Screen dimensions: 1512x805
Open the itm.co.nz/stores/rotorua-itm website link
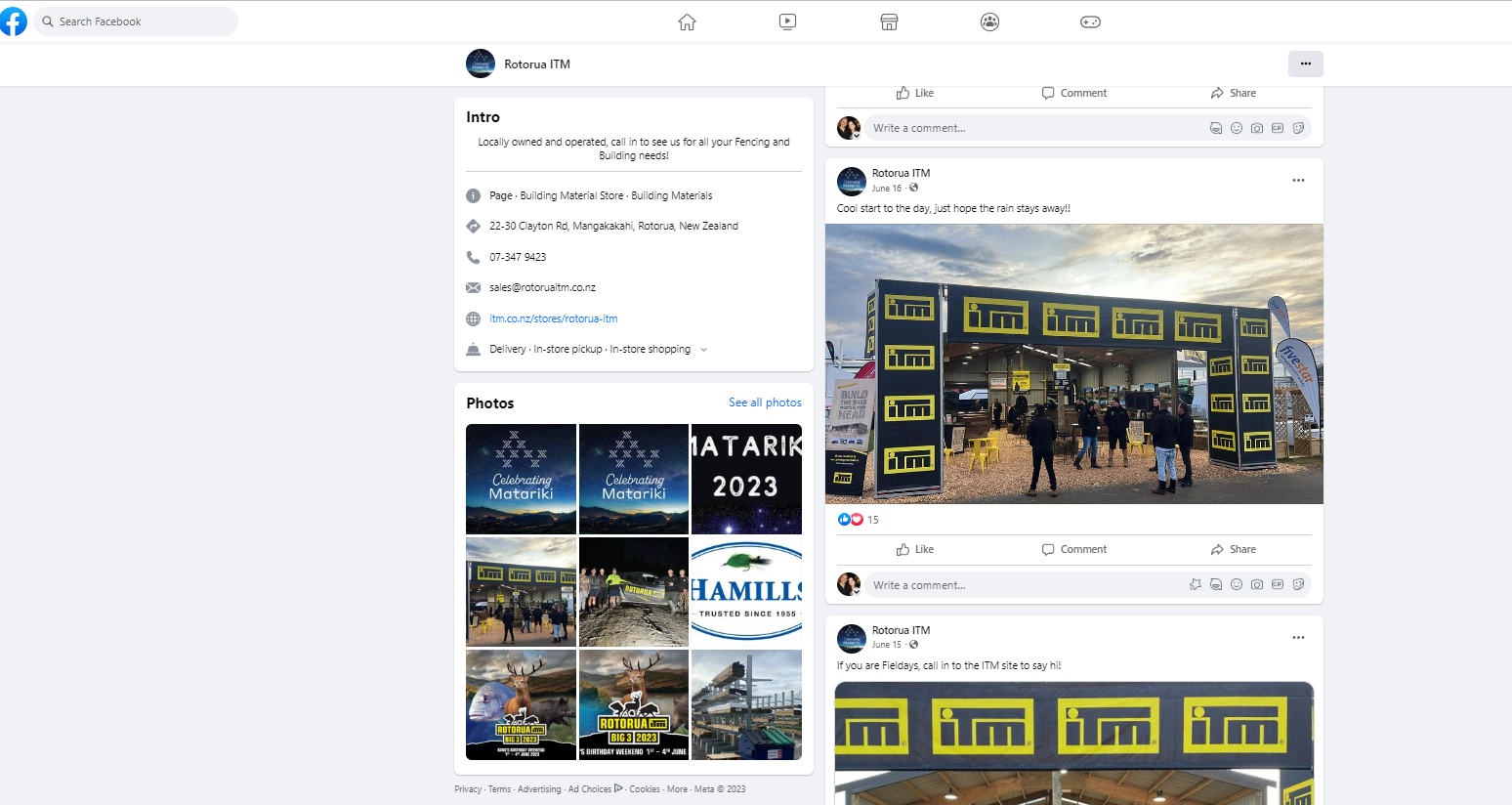tap(554, 318)
